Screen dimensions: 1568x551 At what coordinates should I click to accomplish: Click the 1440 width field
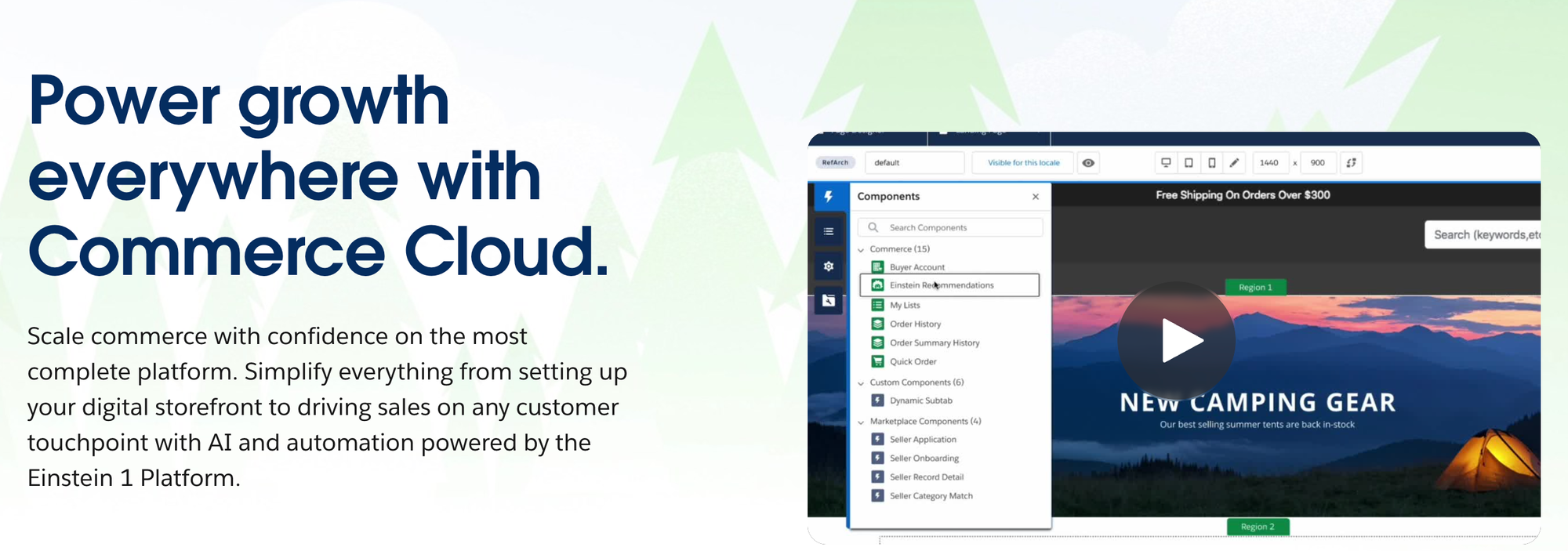pyautogui.click(x=1269, y=163)
